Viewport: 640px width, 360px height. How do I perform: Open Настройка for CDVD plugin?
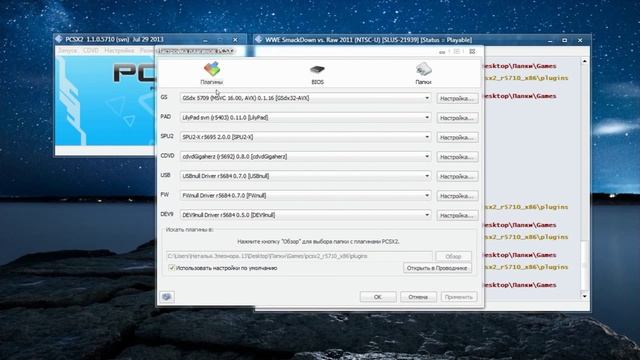(457, 157)
